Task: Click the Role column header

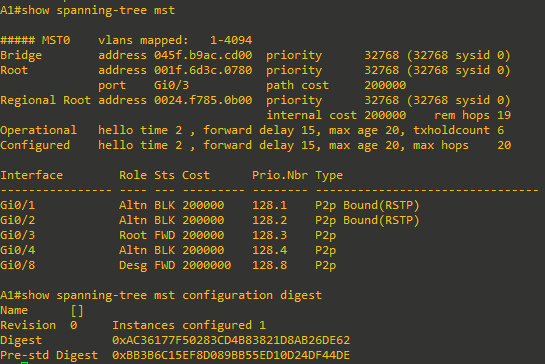Action: pos(133,175)
